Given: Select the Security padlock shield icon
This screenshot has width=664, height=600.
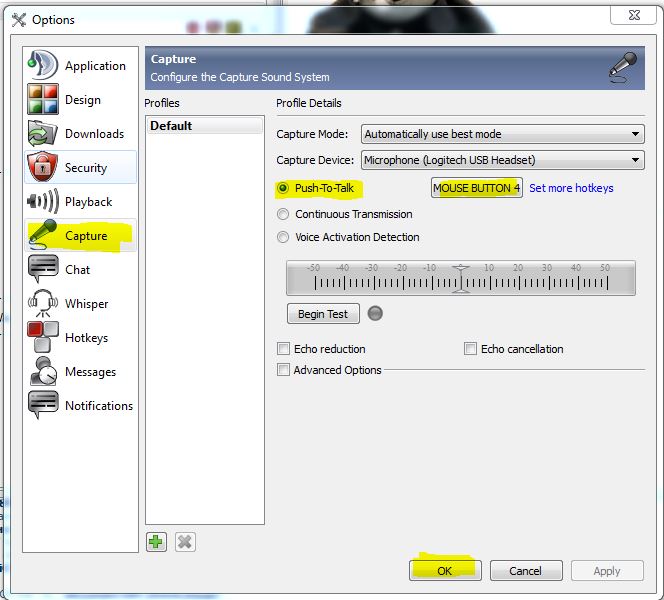Looking at the screenshot, I should (x=42, y=167).
